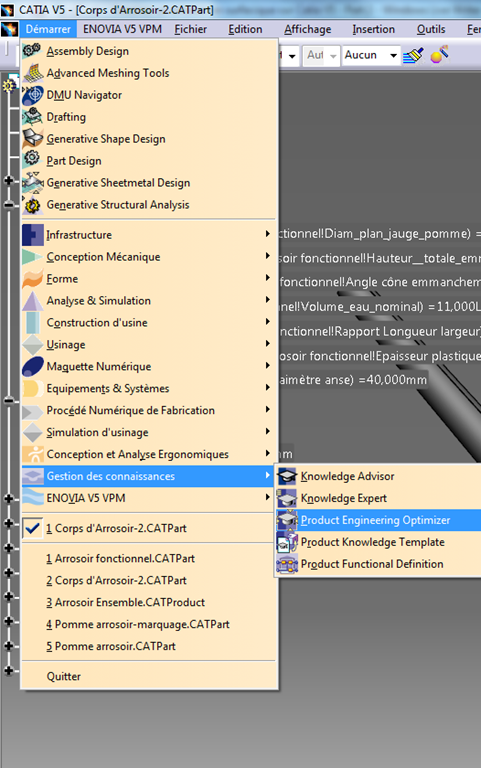Screen dimensions: 481x768
Task: Expand the Usinage submenu arrow
Action: coord(267,343)
